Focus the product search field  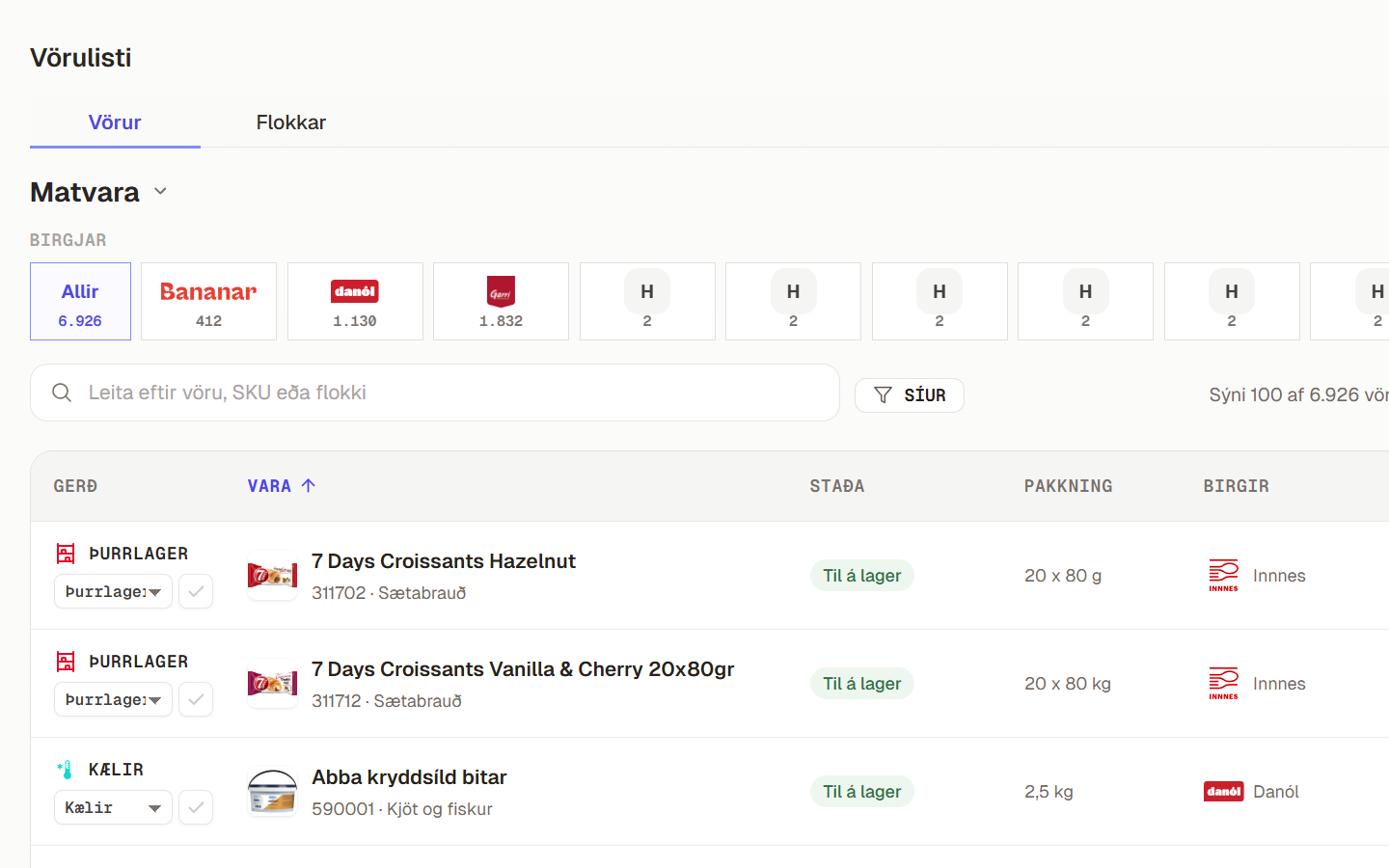[435, 393]
